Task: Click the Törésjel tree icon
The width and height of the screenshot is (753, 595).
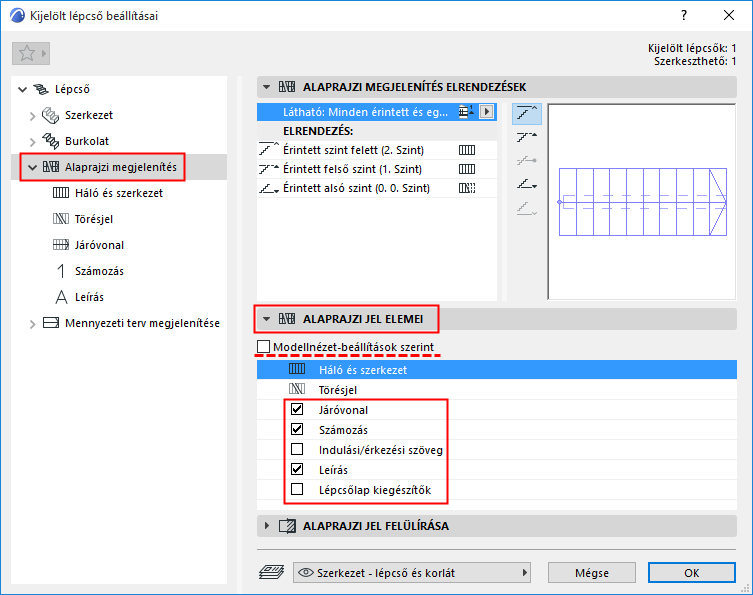Action: [61, 219]
